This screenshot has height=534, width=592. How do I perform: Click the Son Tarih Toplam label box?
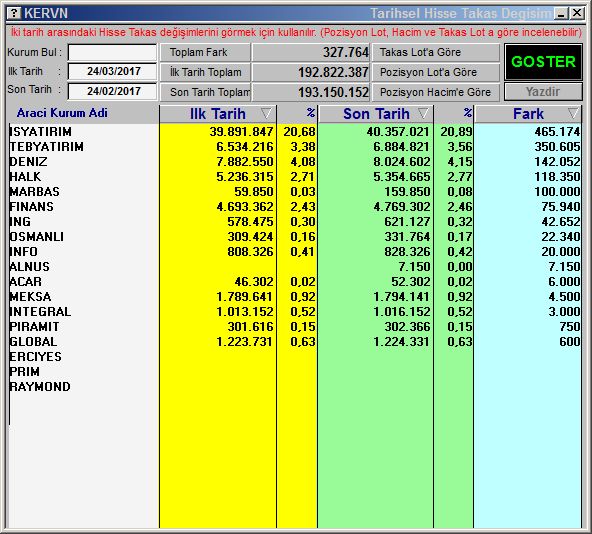205,92
